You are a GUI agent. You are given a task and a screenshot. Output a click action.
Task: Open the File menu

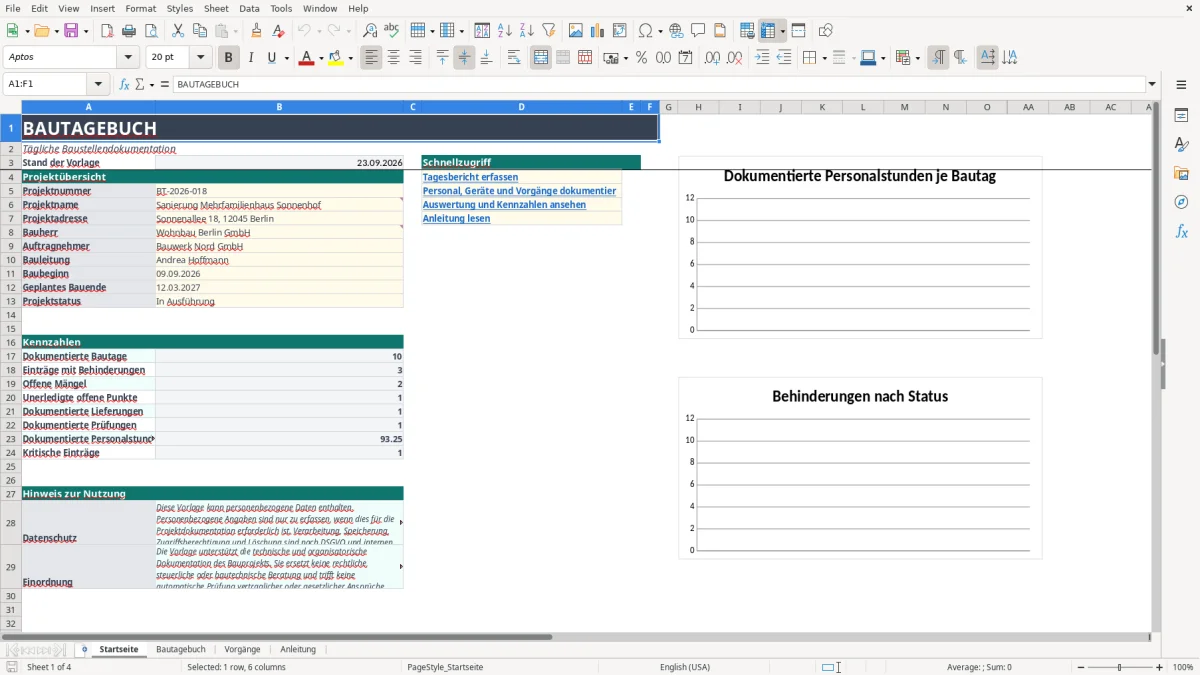[13, 8]
